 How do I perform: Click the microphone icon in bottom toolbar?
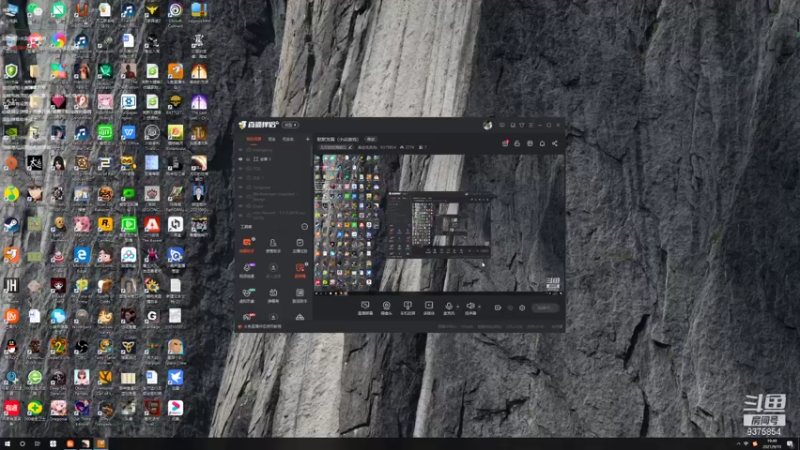coord(448,307)
